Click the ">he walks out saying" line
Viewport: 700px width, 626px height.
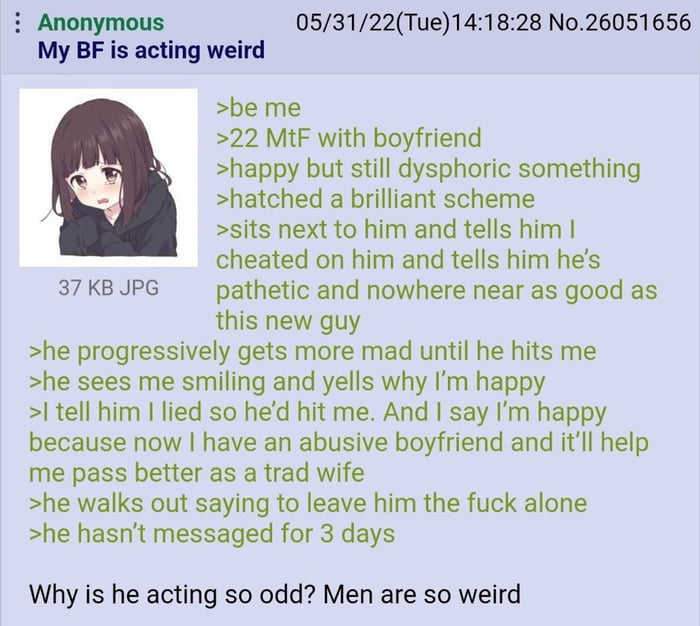pos(308,504)
